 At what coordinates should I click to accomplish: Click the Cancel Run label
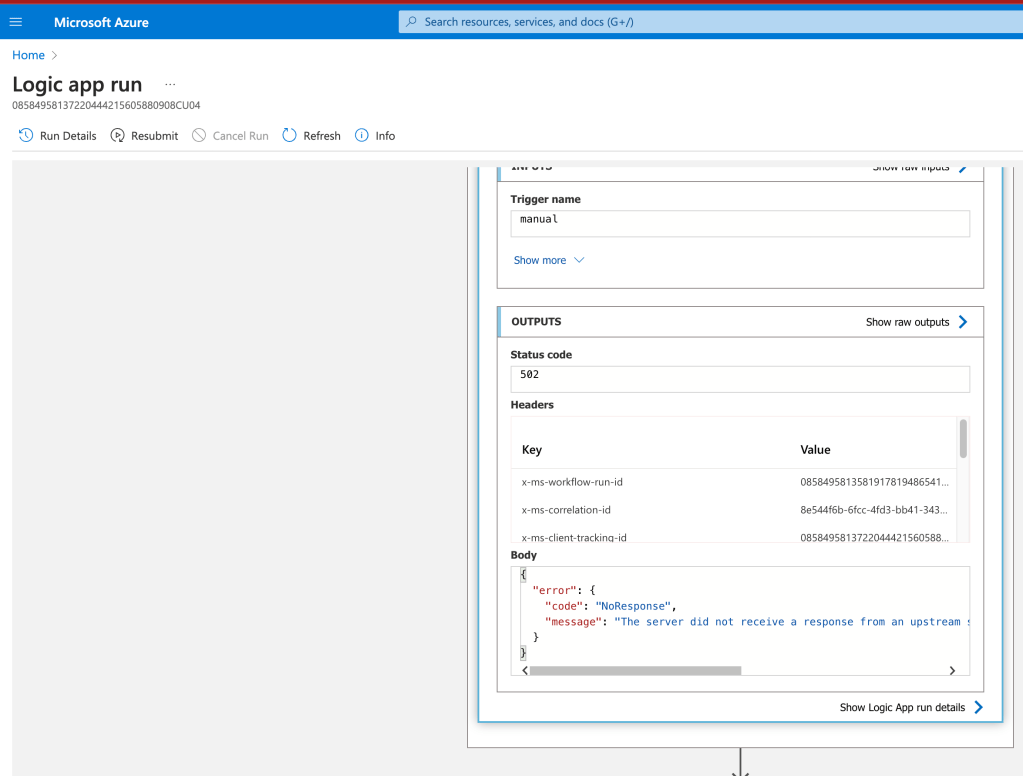[240, 136]
